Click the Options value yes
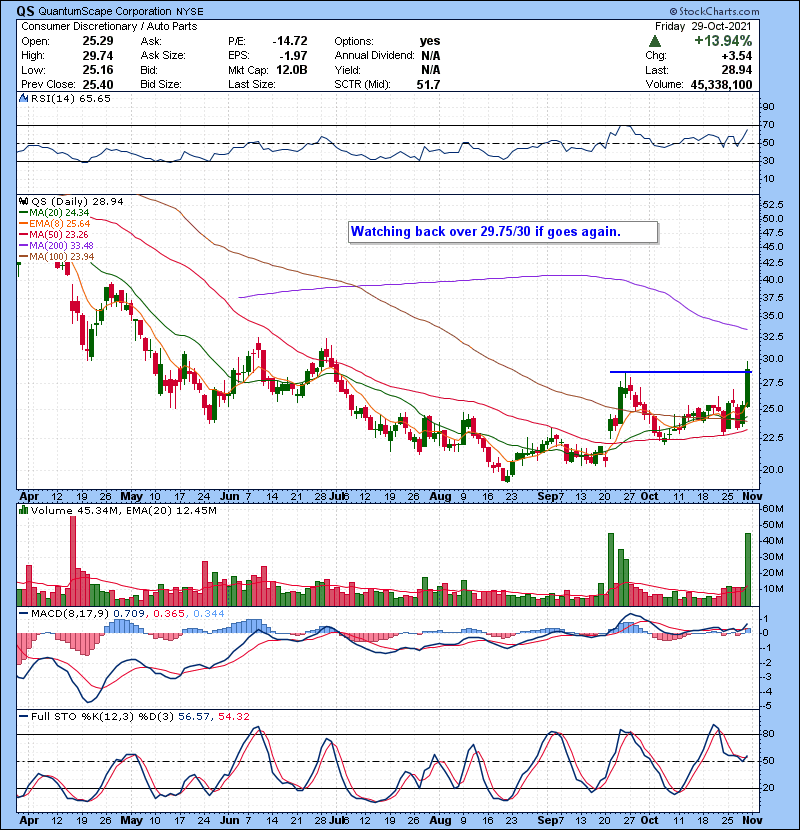This screenshot has width=800, height=830. point(430,41)
